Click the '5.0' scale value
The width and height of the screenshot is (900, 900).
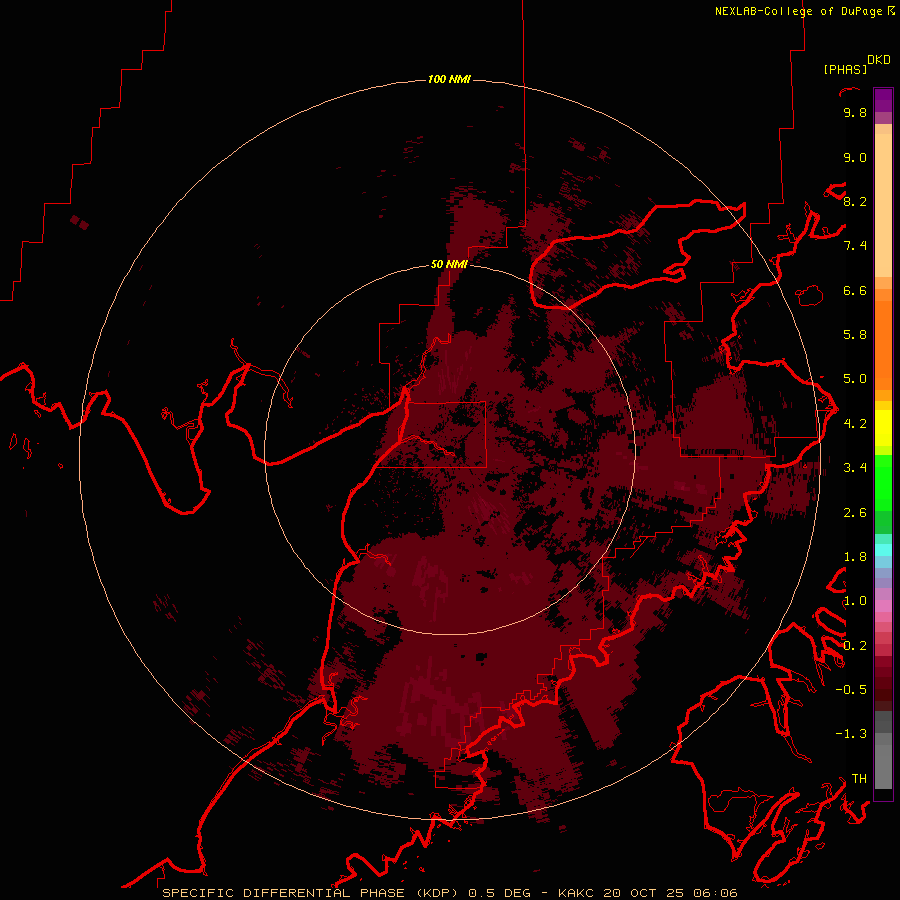click(855, 379)
